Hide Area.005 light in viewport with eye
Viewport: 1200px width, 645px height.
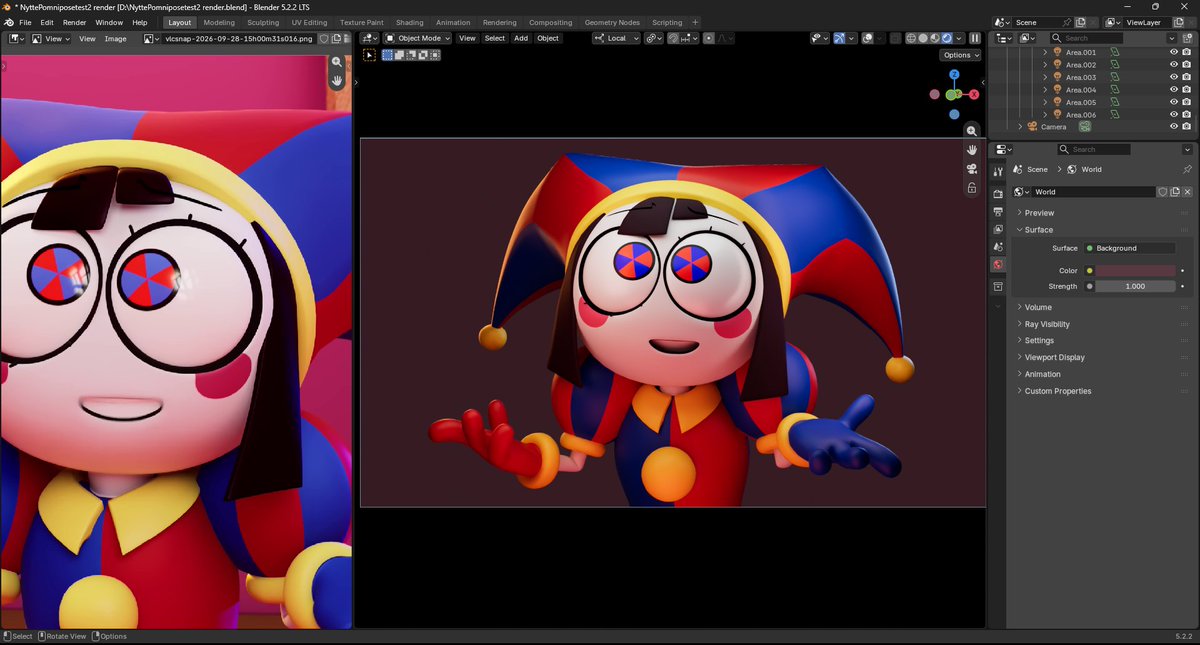[x=1174, y=102]
